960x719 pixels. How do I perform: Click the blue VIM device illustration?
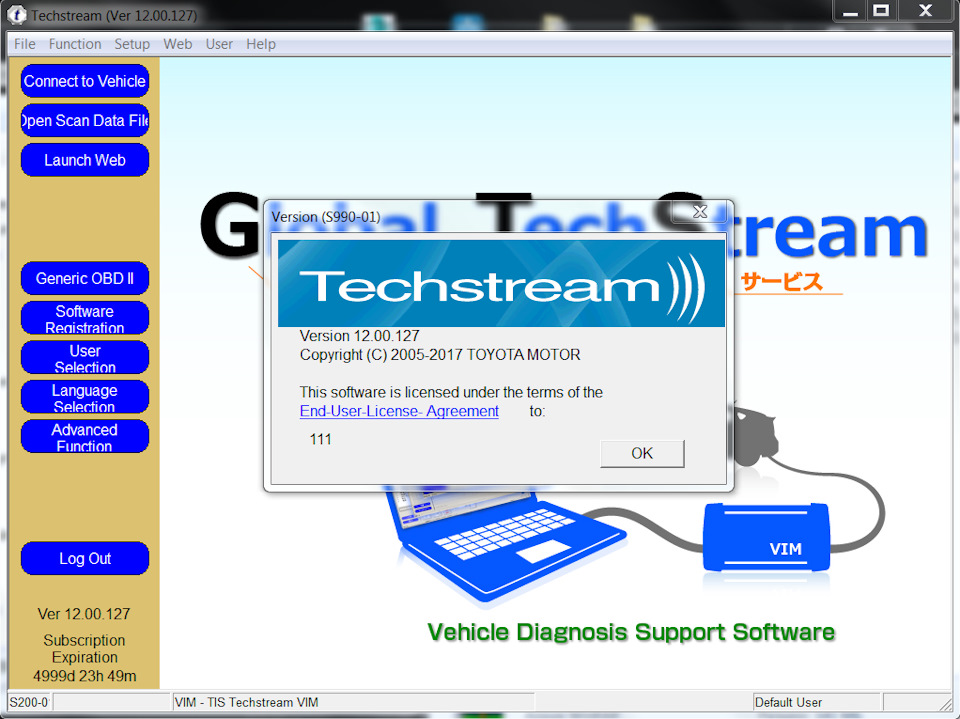tap(767, 537)
